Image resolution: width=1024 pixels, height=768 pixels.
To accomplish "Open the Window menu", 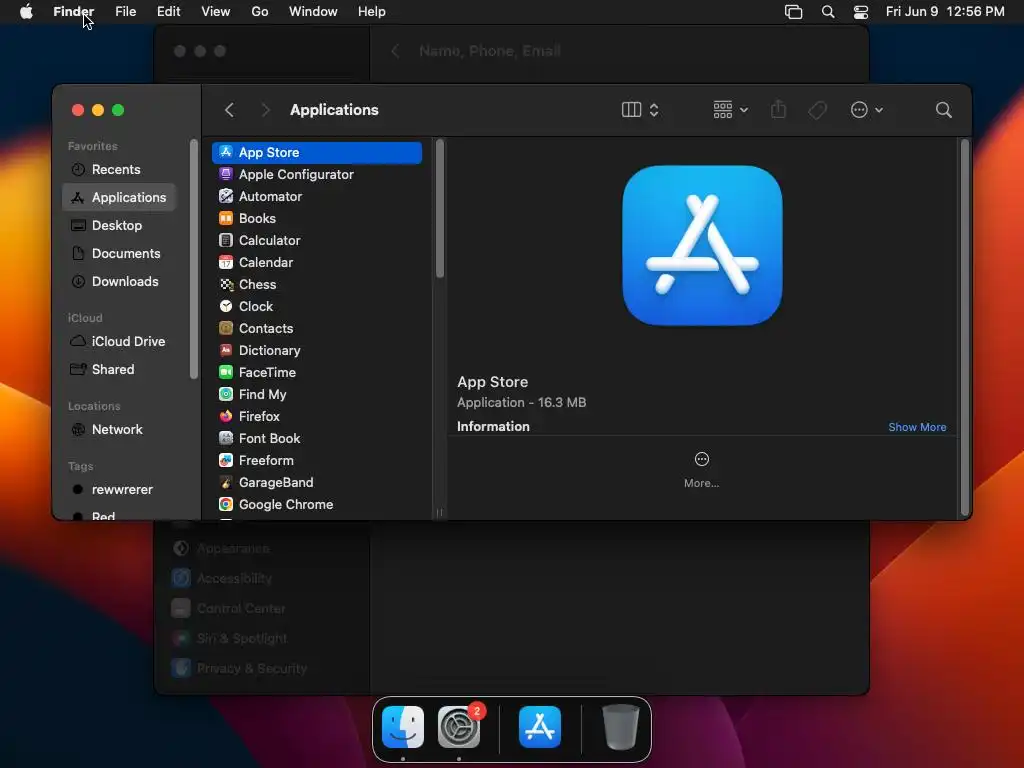I will click(x=313, y=12).
